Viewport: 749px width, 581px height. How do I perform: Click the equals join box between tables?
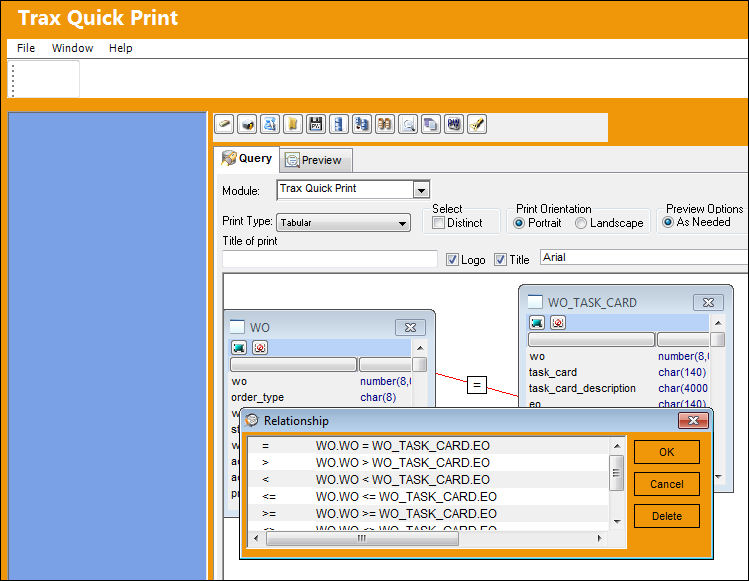pyautogui.click(x=477, y=385)
